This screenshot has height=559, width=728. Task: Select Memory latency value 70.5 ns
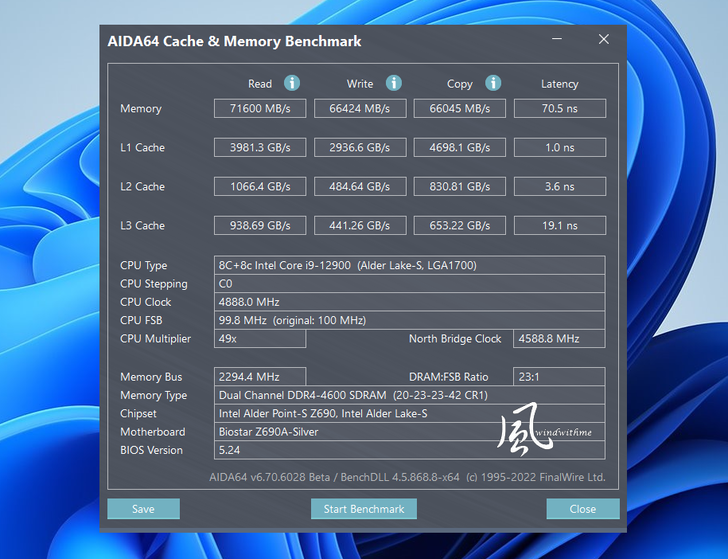click(x=559, y=108)
